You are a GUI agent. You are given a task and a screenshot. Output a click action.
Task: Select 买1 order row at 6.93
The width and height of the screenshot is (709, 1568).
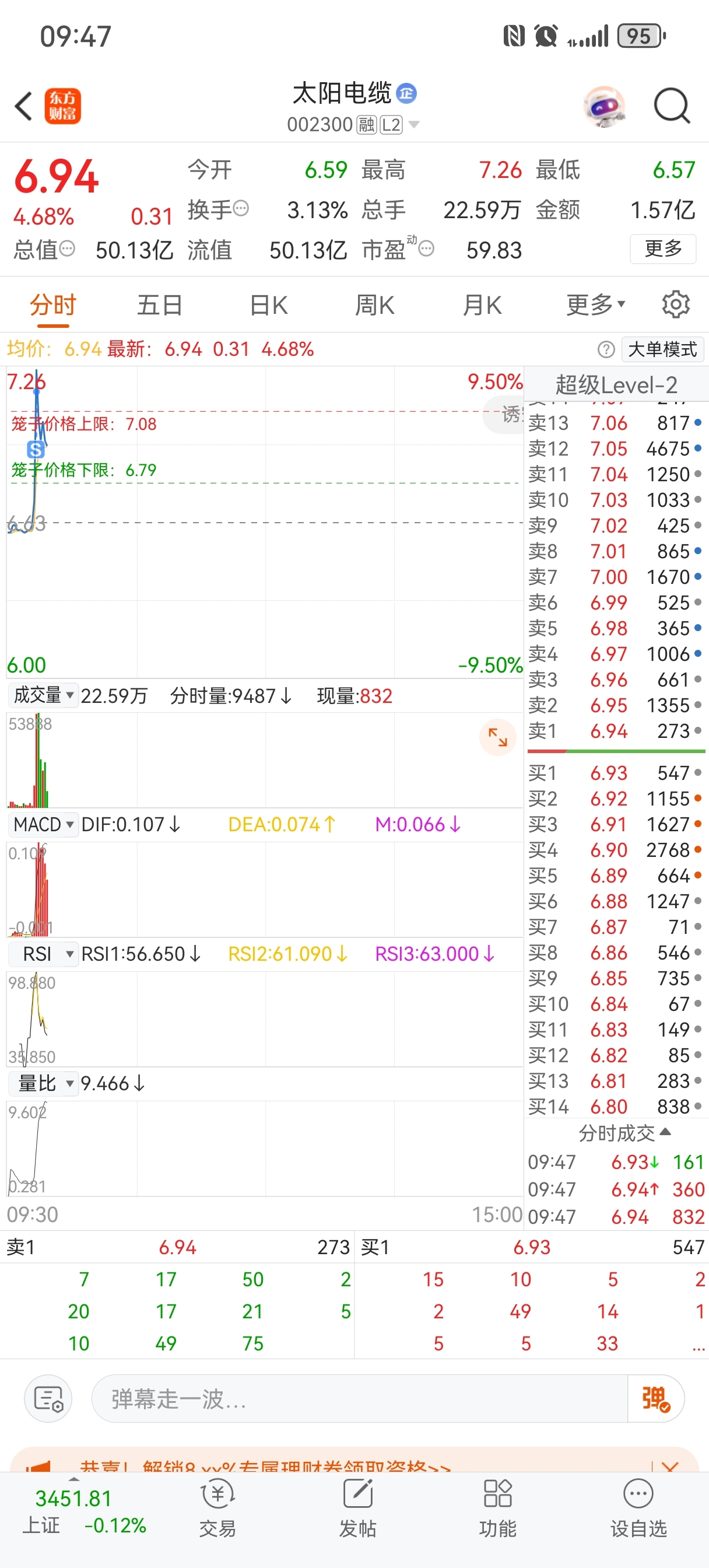point(616,773)
